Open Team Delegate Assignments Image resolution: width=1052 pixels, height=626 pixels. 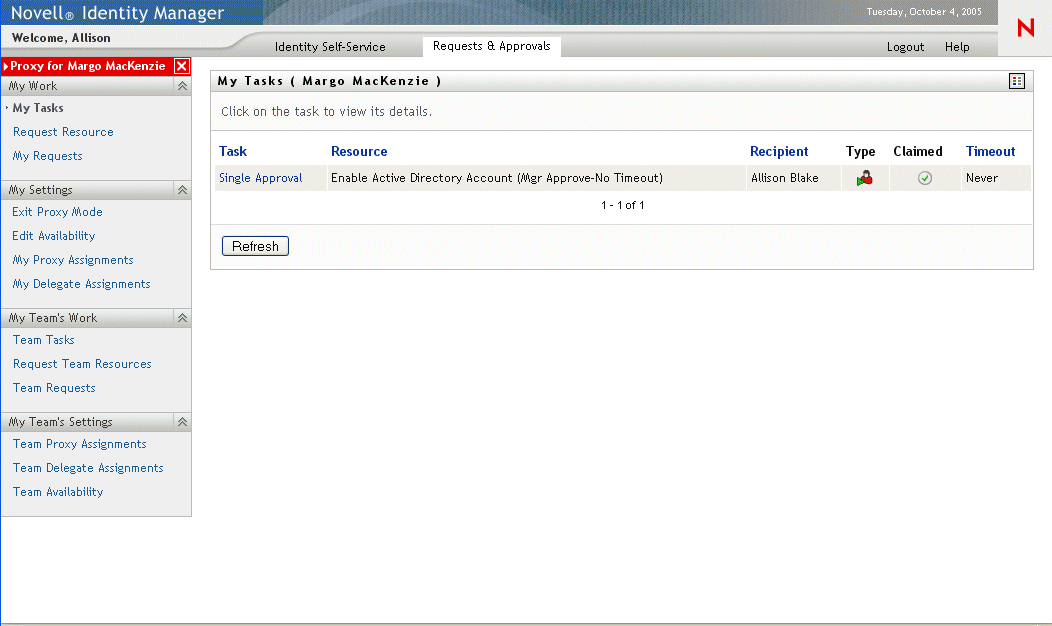click(88, 468)
